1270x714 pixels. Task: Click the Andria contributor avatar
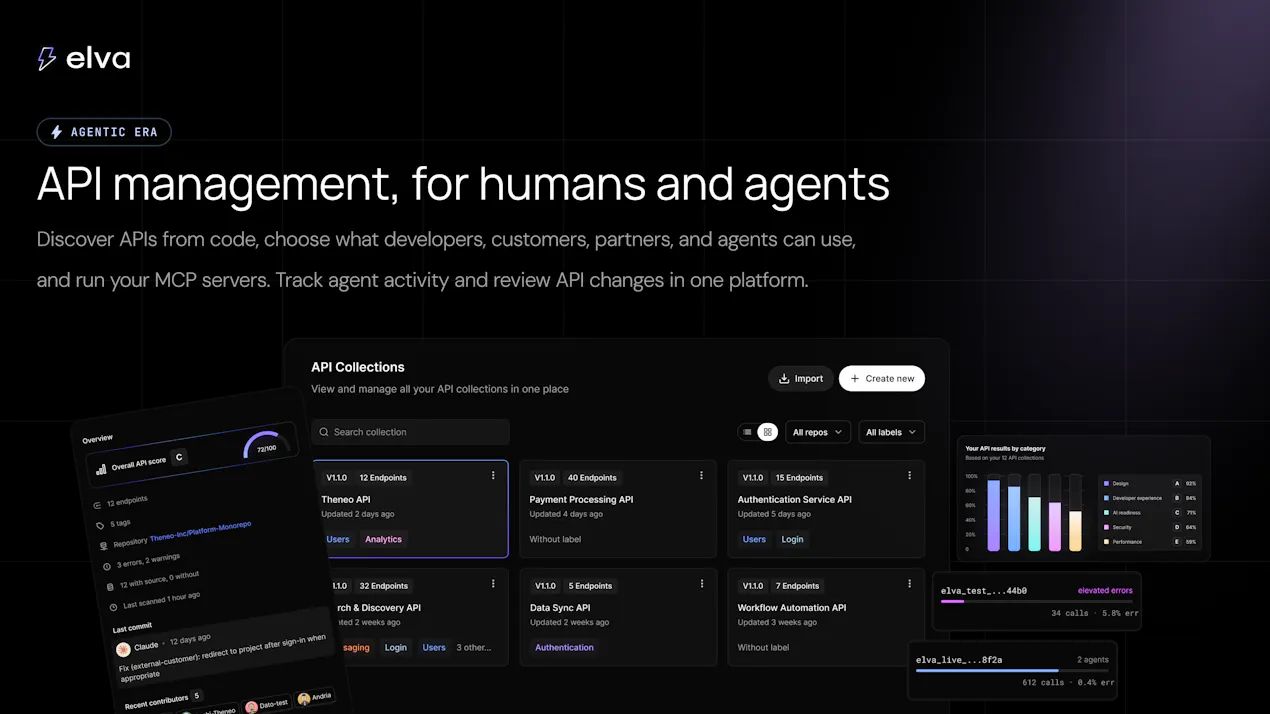click(x=303, y=699)
